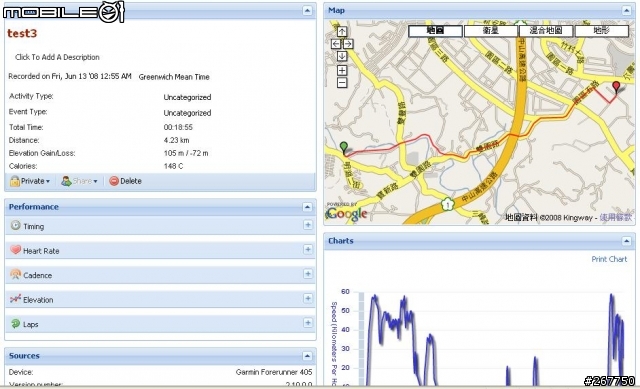
Task: Open the Share dropdown menu
Action: (x=79, y=181)
